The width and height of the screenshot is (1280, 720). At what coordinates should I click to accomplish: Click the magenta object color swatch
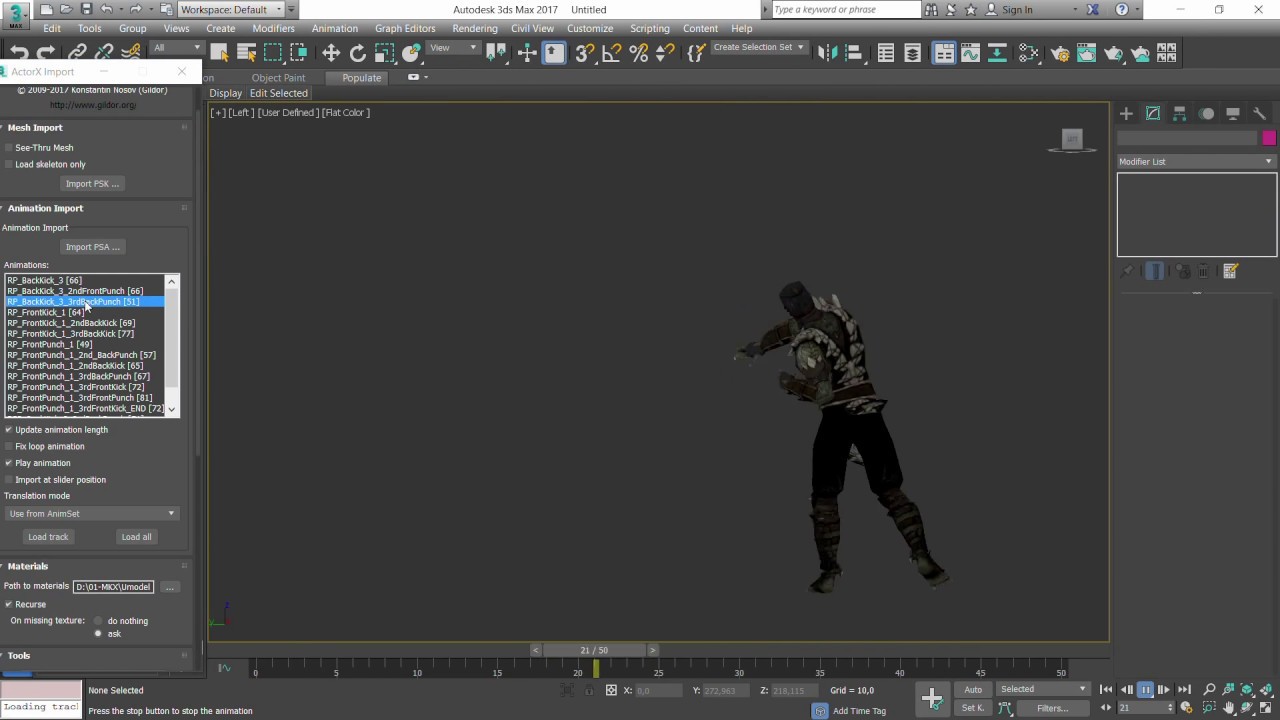coord(1269,138)
